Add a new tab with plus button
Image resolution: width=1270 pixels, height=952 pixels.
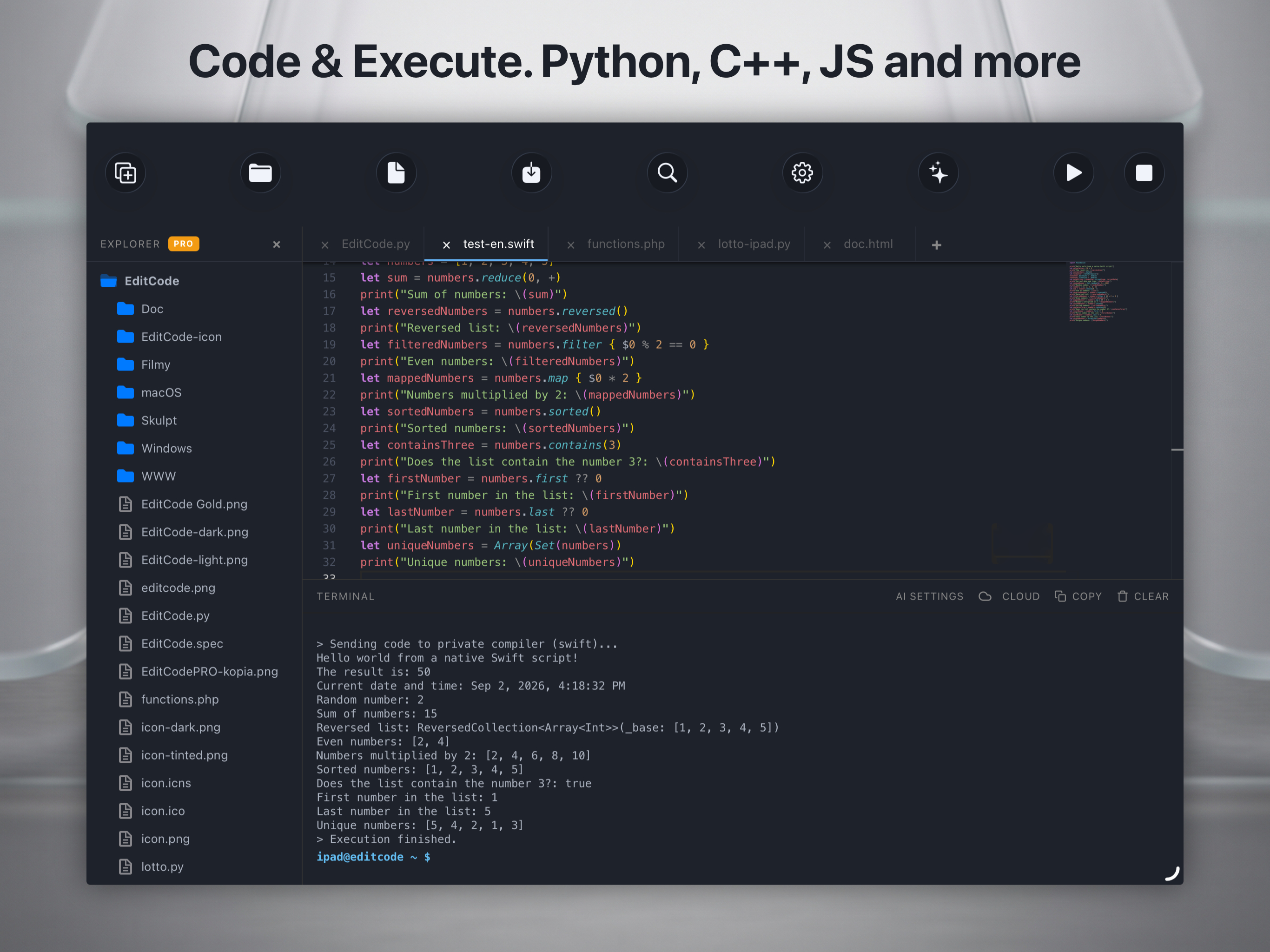point(936,245)
